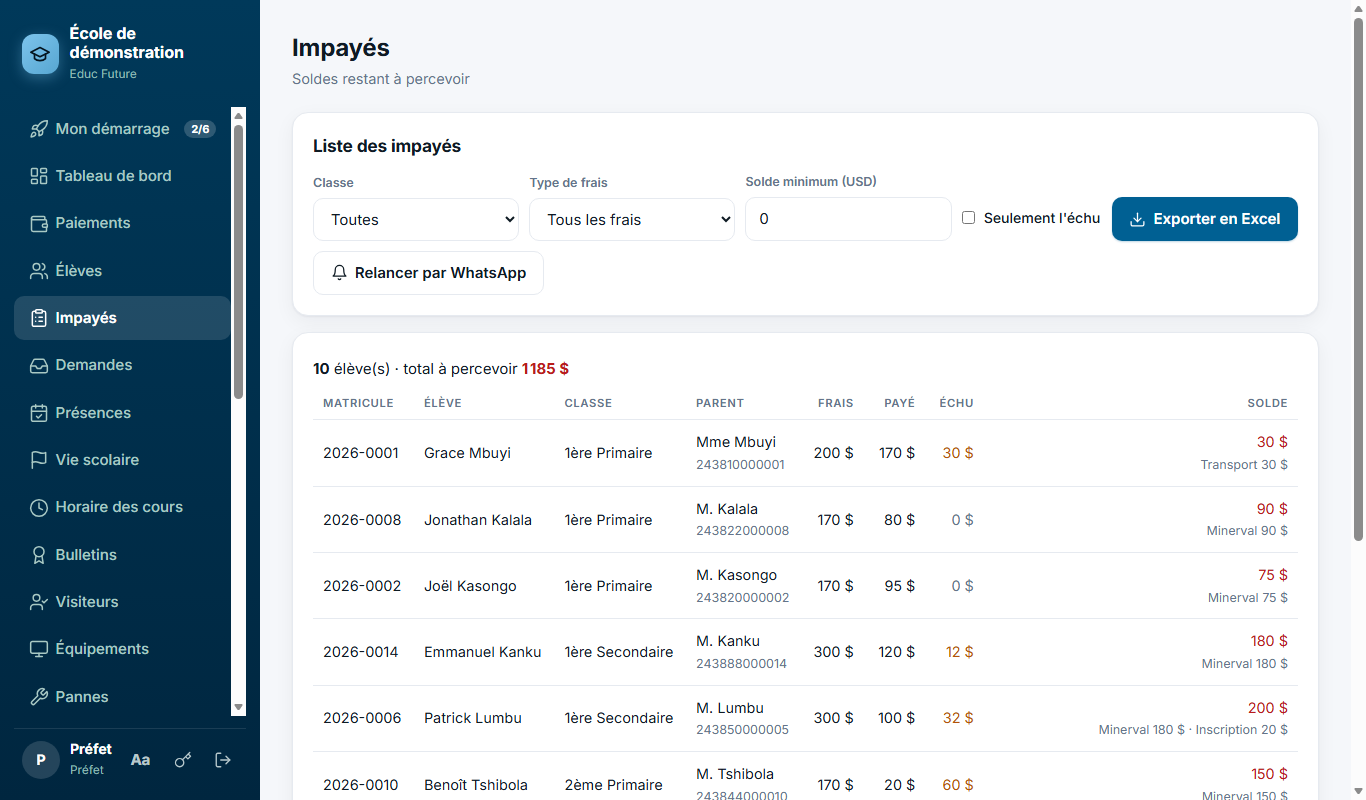Click the Visiteurs person-check icon
The image size is (1366, 800).
[39, 602]
